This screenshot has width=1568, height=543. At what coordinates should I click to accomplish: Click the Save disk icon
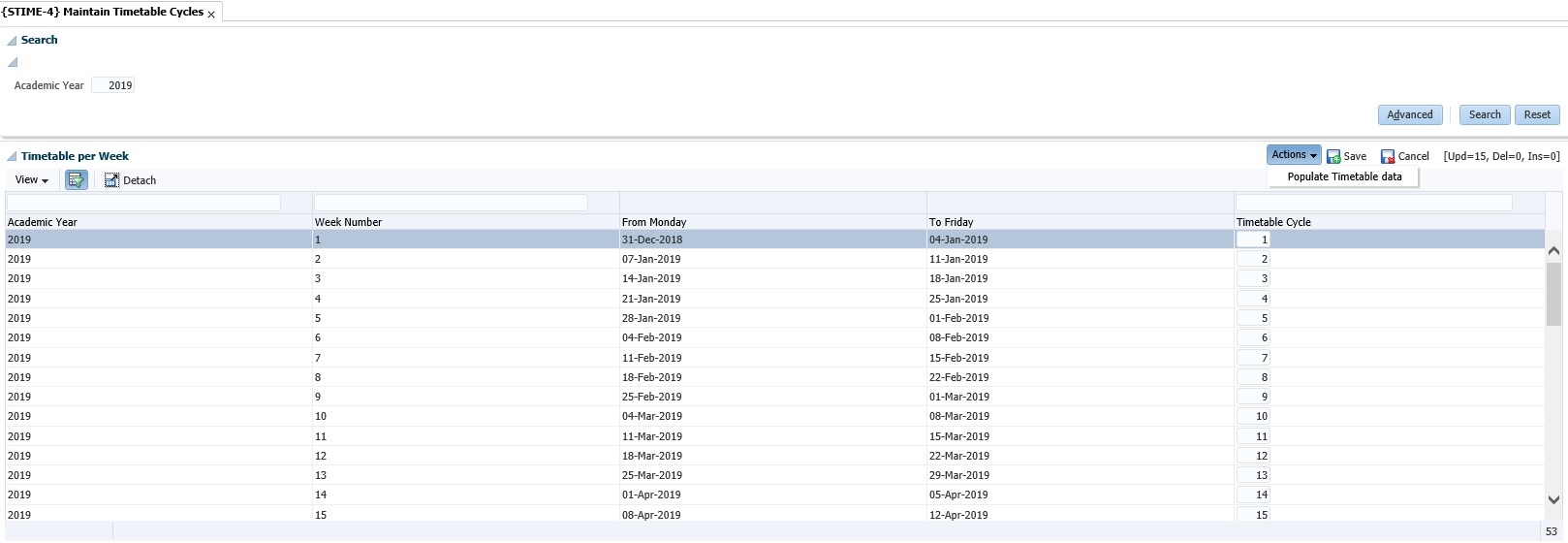pos(1333,157)
